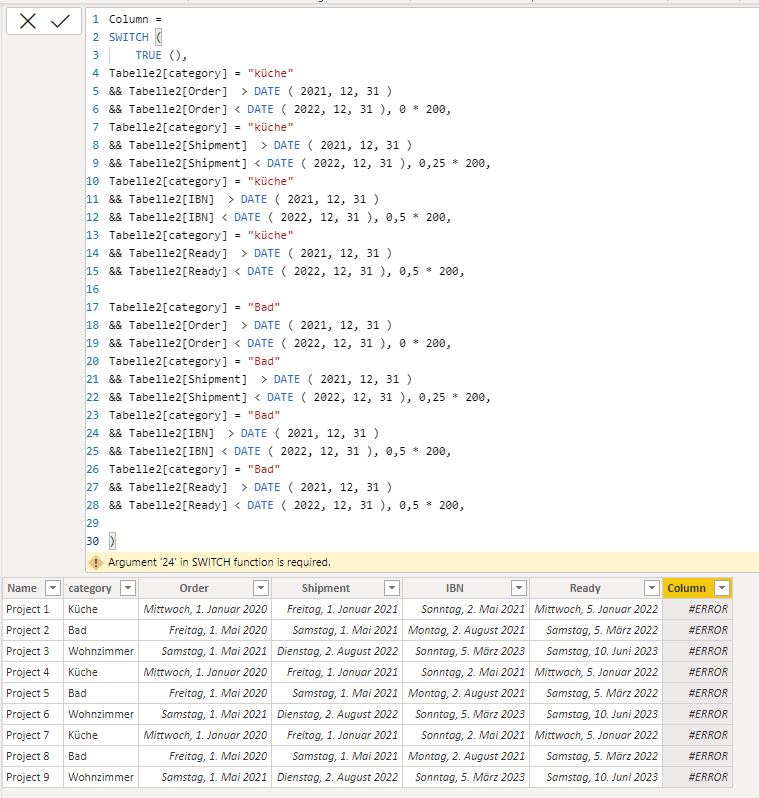Viewport: 759px width, 798px height.
Task: Select the Project 3 name cell
Action: click(33, 651)
